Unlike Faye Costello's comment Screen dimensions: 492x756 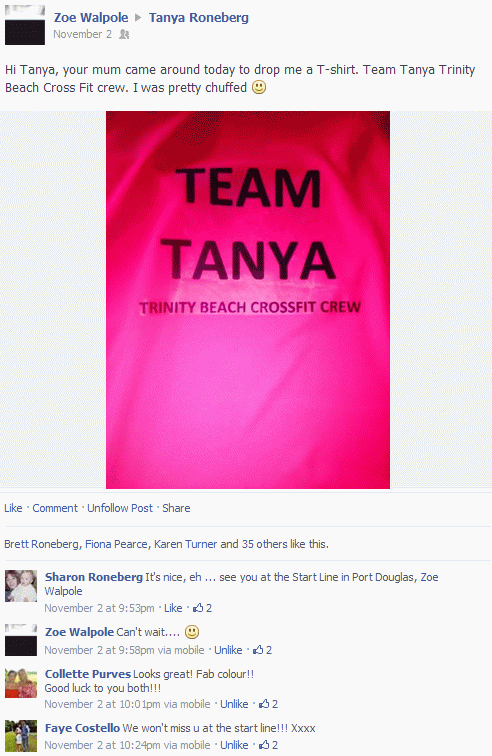coord(234,745)
